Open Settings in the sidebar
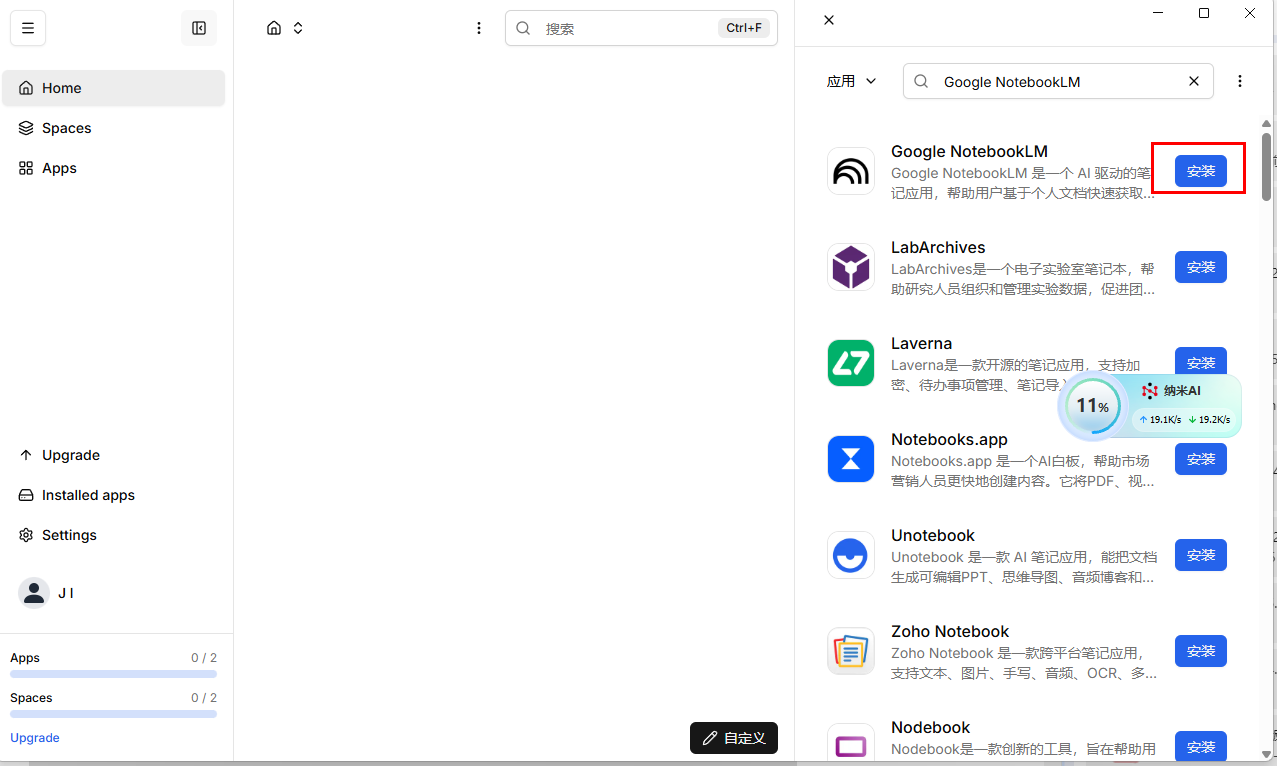This screenshot has width=1277, height=766. (x=113, y=535)
